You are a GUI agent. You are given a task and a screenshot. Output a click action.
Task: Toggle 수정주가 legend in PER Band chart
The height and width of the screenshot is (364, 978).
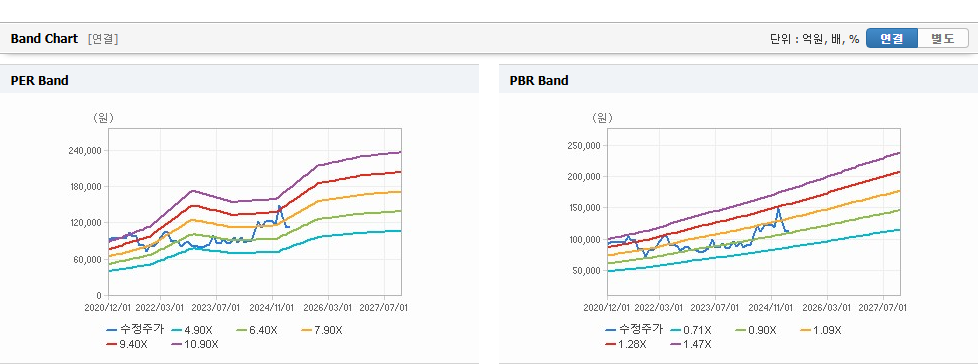135,330
